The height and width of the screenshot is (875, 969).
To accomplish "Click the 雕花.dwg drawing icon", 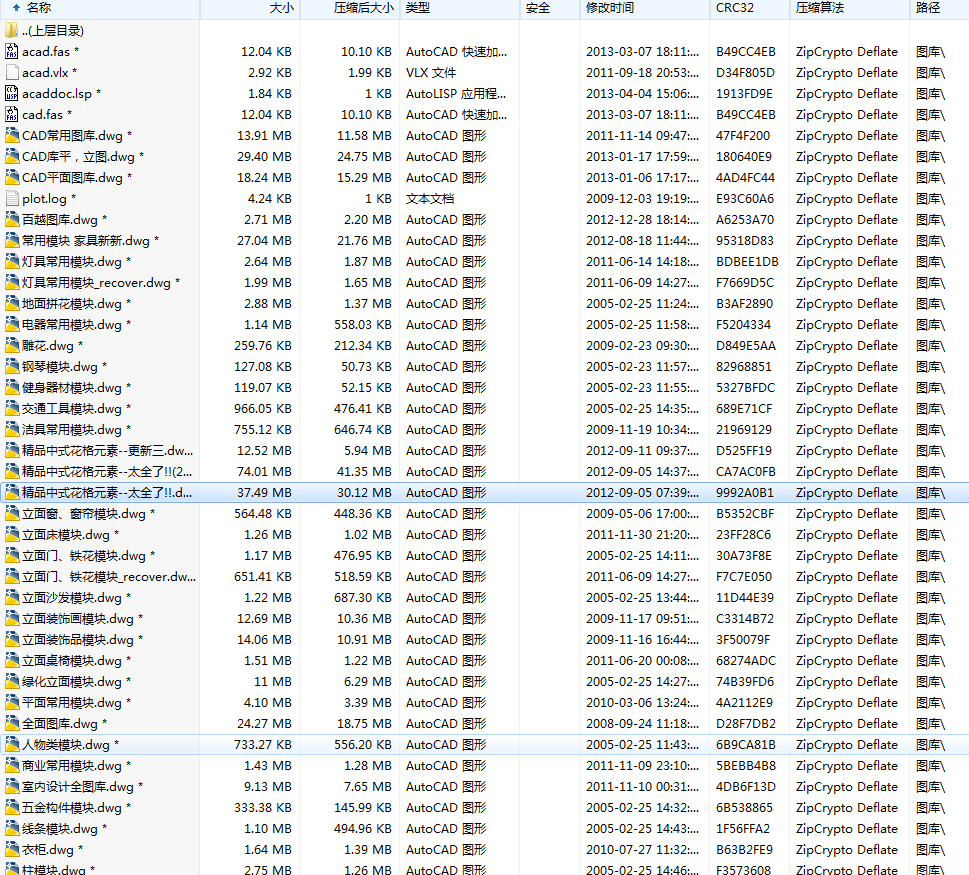I will [x=11, y=345].
